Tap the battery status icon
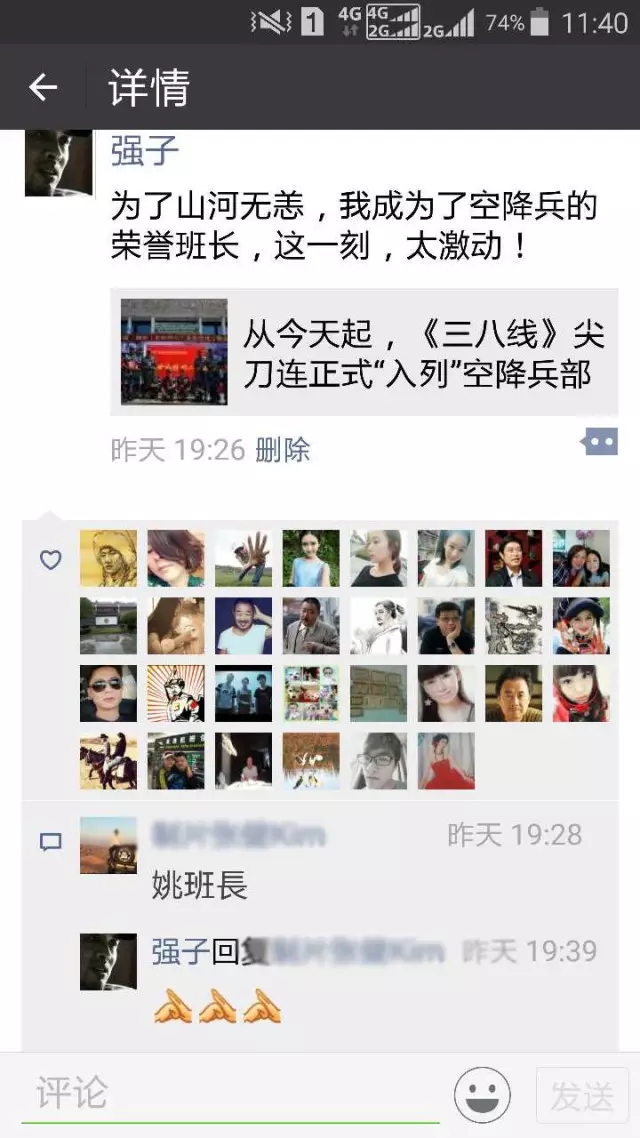The height and width of the screenshot is (1138, 640). click(x=539, y=22)
